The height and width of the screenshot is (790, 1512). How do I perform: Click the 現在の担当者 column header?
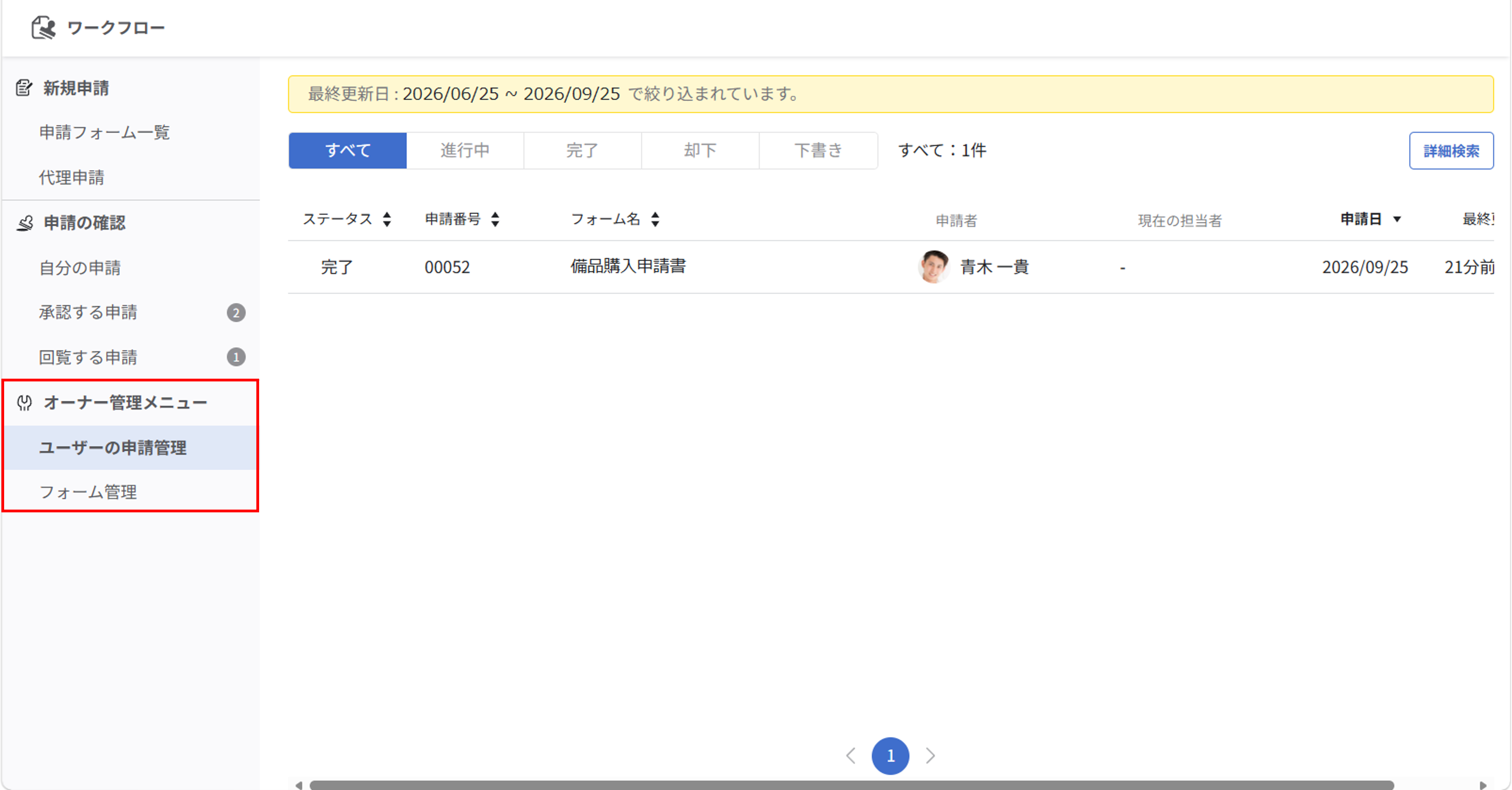[x=1180, y=221]
